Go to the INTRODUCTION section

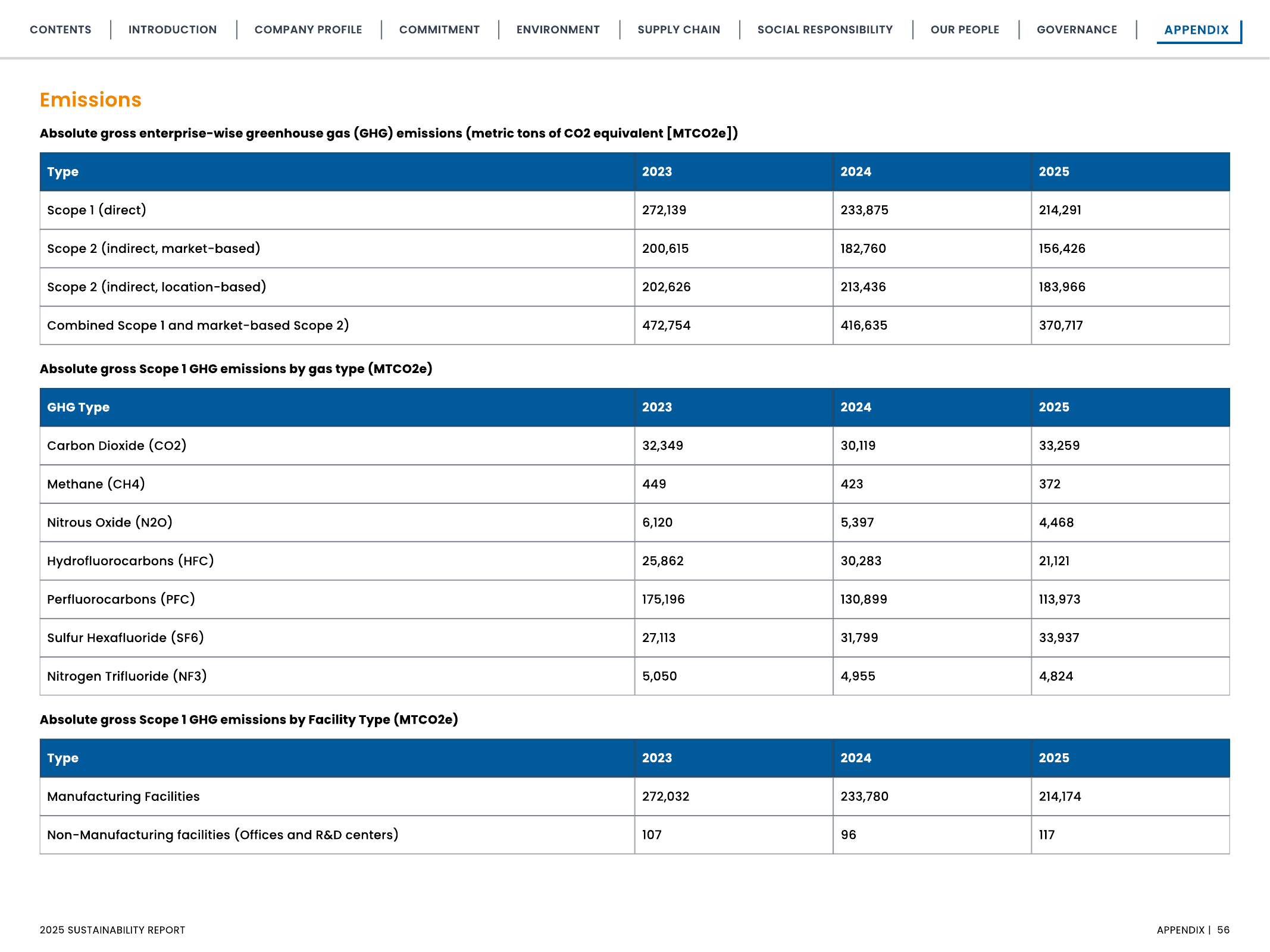coord(173,30)
